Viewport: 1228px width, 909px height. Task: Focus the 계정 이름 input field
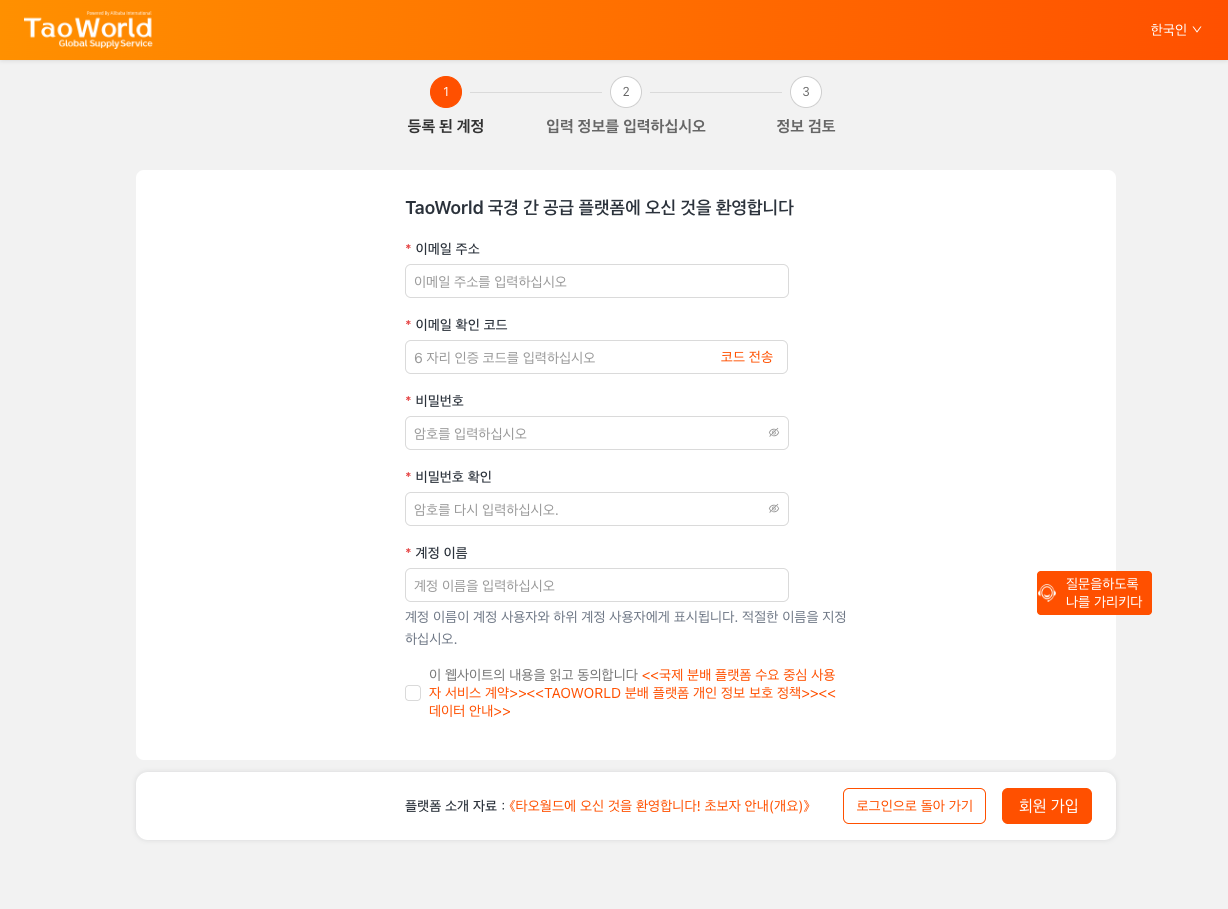(x=597, y=585)
